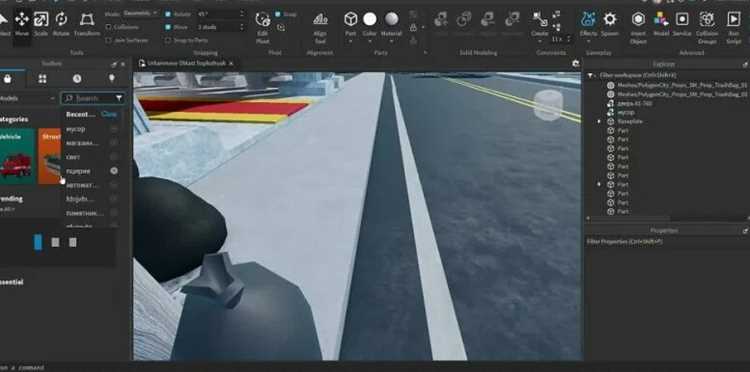Click the Spawn gear icon
Viewport: 750px width, 372px height.
(x=610, y=20)
